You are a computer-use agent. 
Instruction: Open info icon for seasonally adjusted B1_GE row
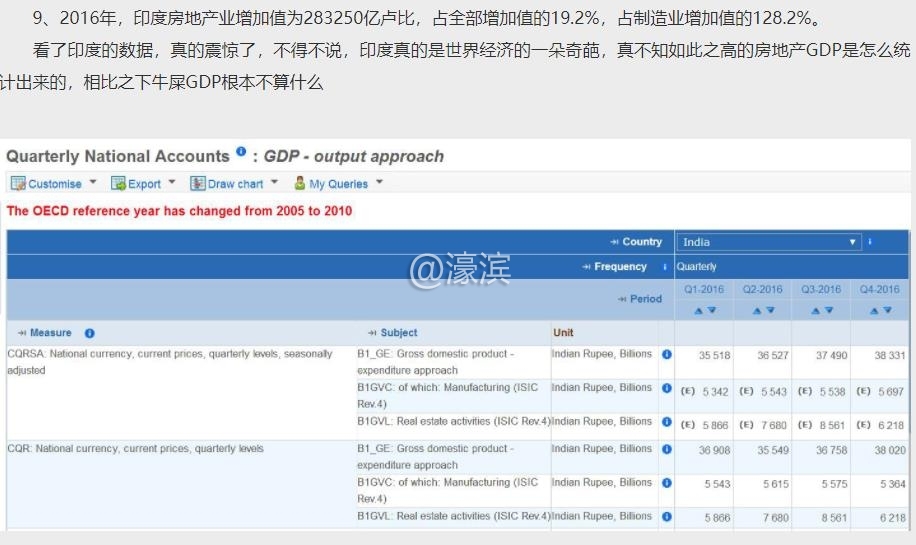tap(667, 354)
